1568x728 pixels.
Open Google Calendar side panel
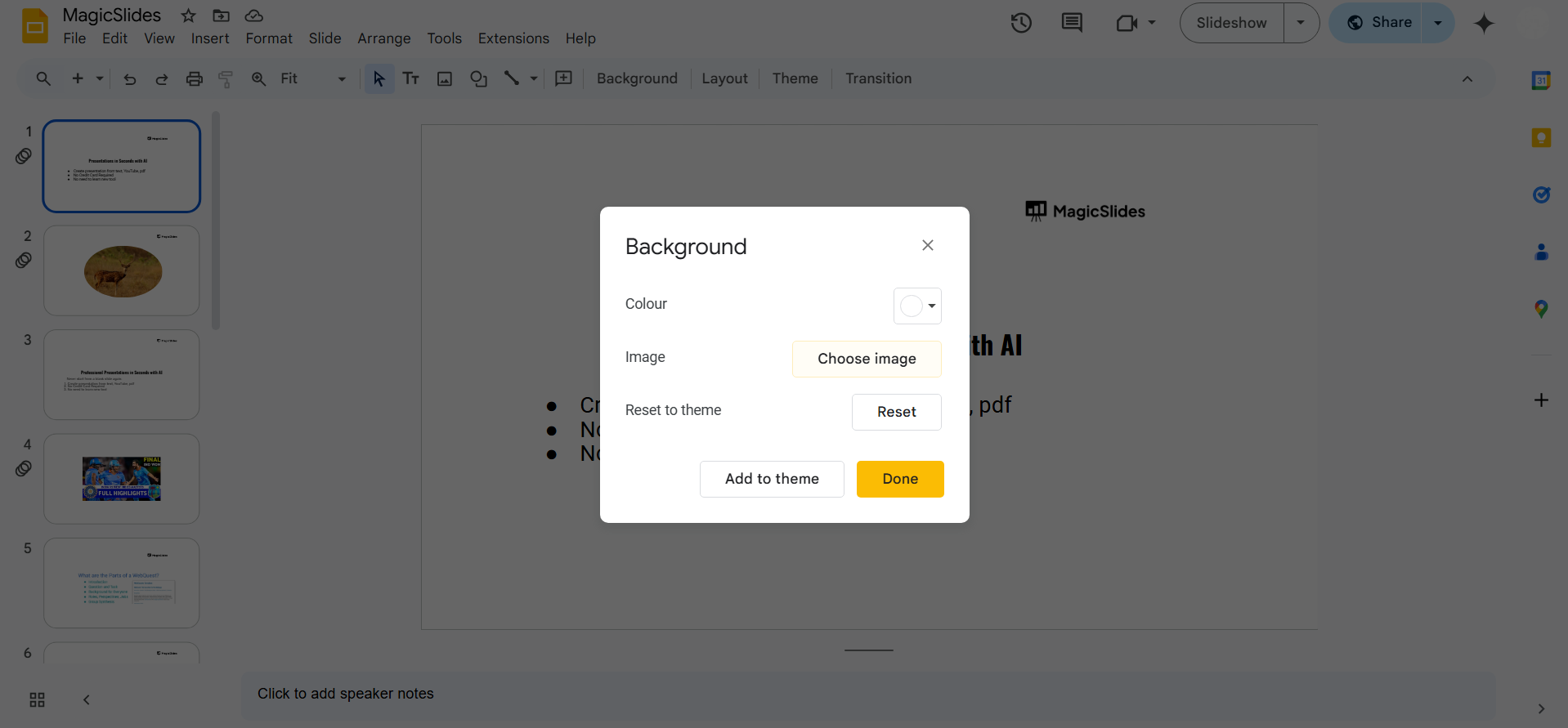pos(1541,80)
